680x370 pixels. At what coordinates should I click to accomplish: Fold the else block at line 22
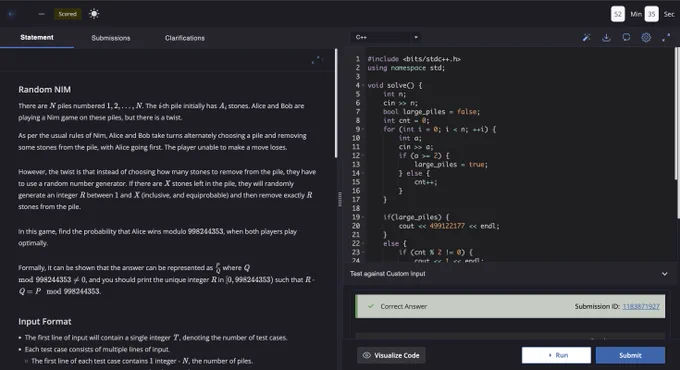[x=363, y=243]
